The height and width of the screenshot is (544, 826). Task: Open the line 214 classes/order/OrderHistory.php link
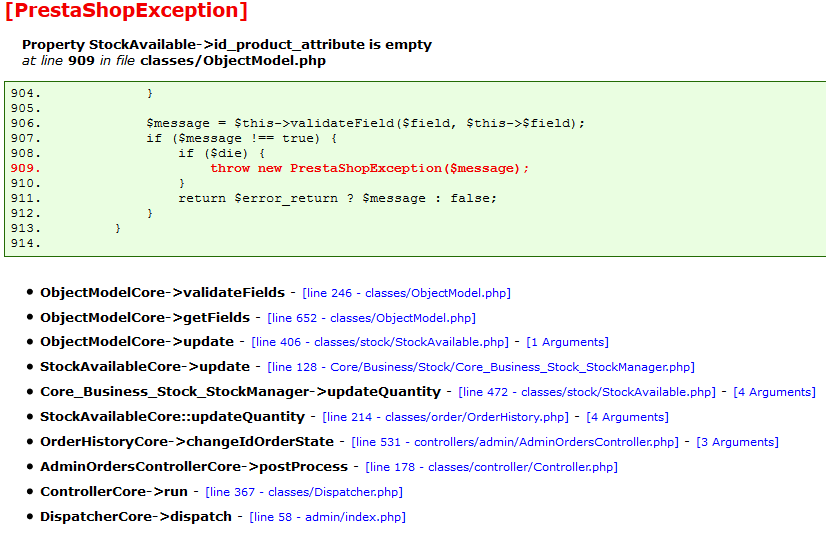coord(446,417)
